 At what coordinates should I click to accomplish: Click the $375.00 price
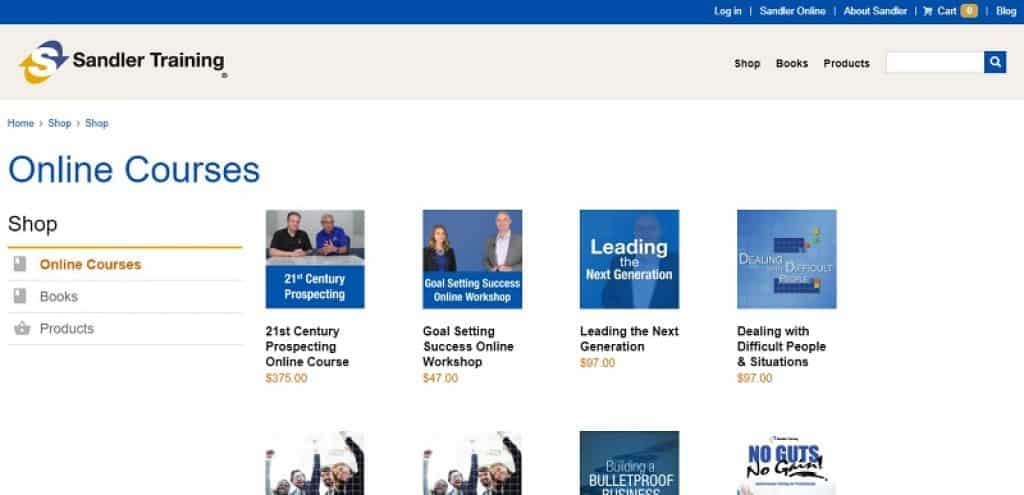click(286, 378)
